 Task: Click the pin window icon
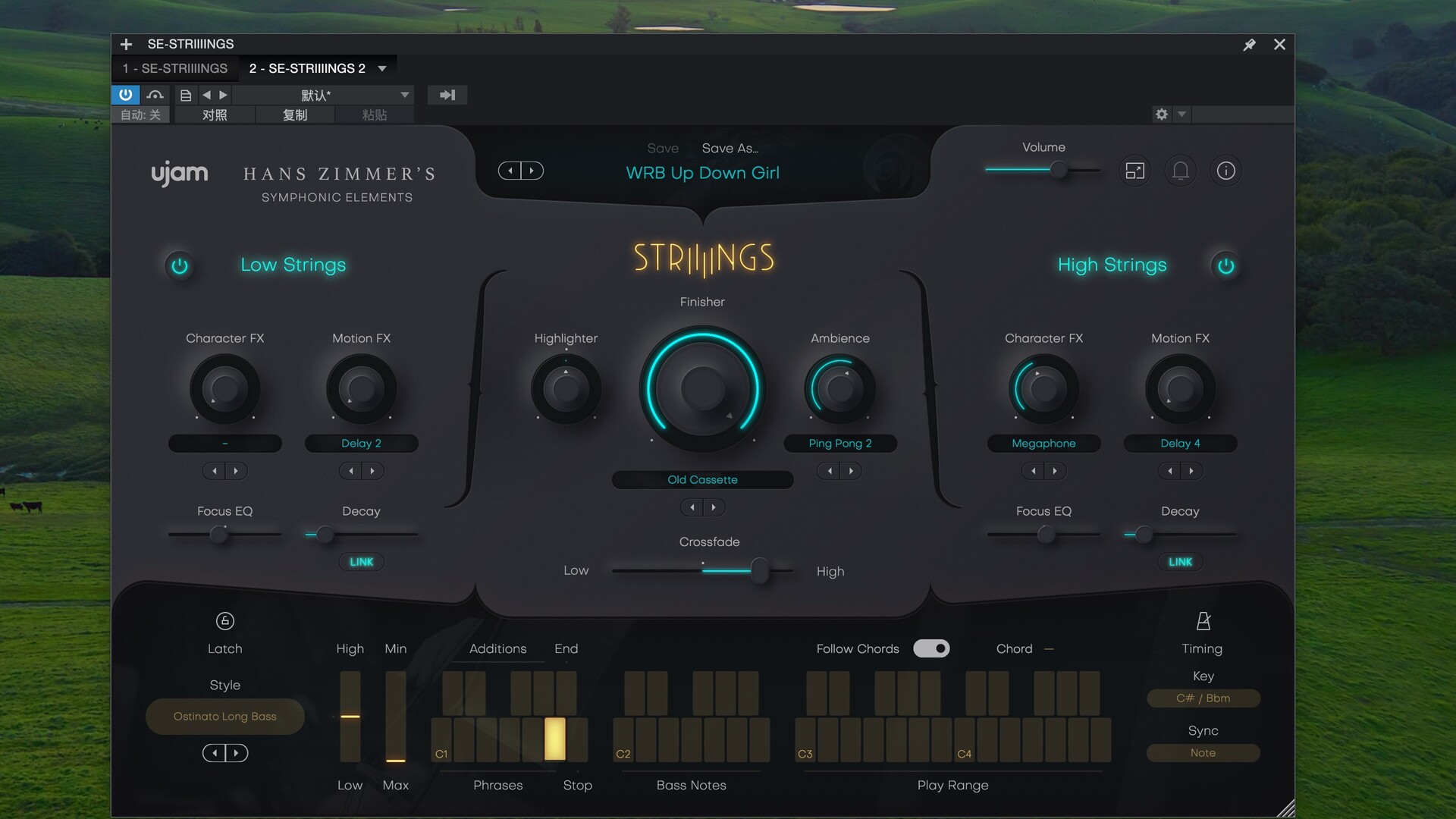[x=1250, y=45]
